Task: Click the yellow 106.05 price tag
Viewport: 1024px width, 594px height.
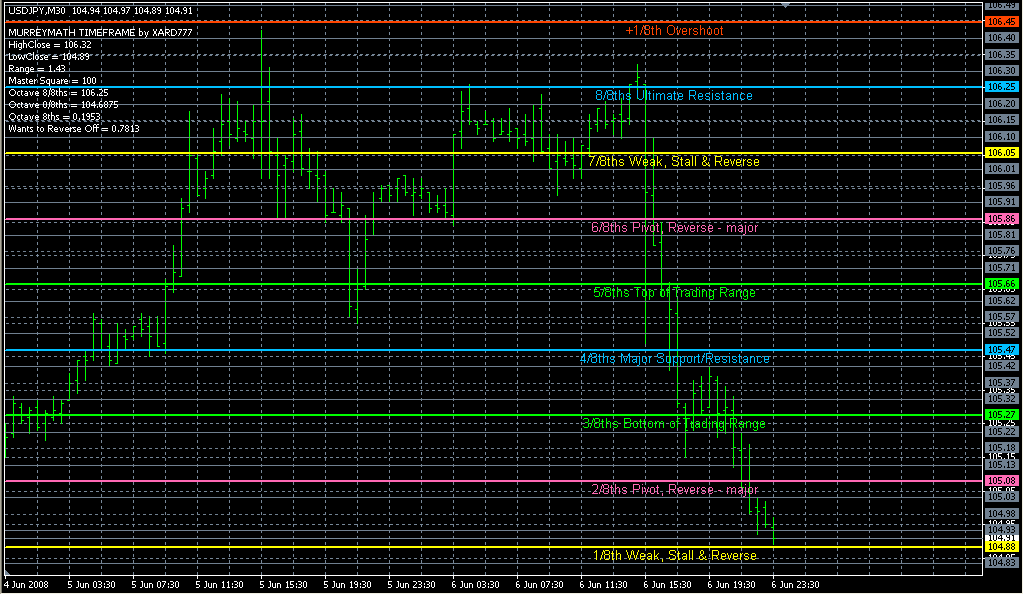Action: [x=1001, y=153]
